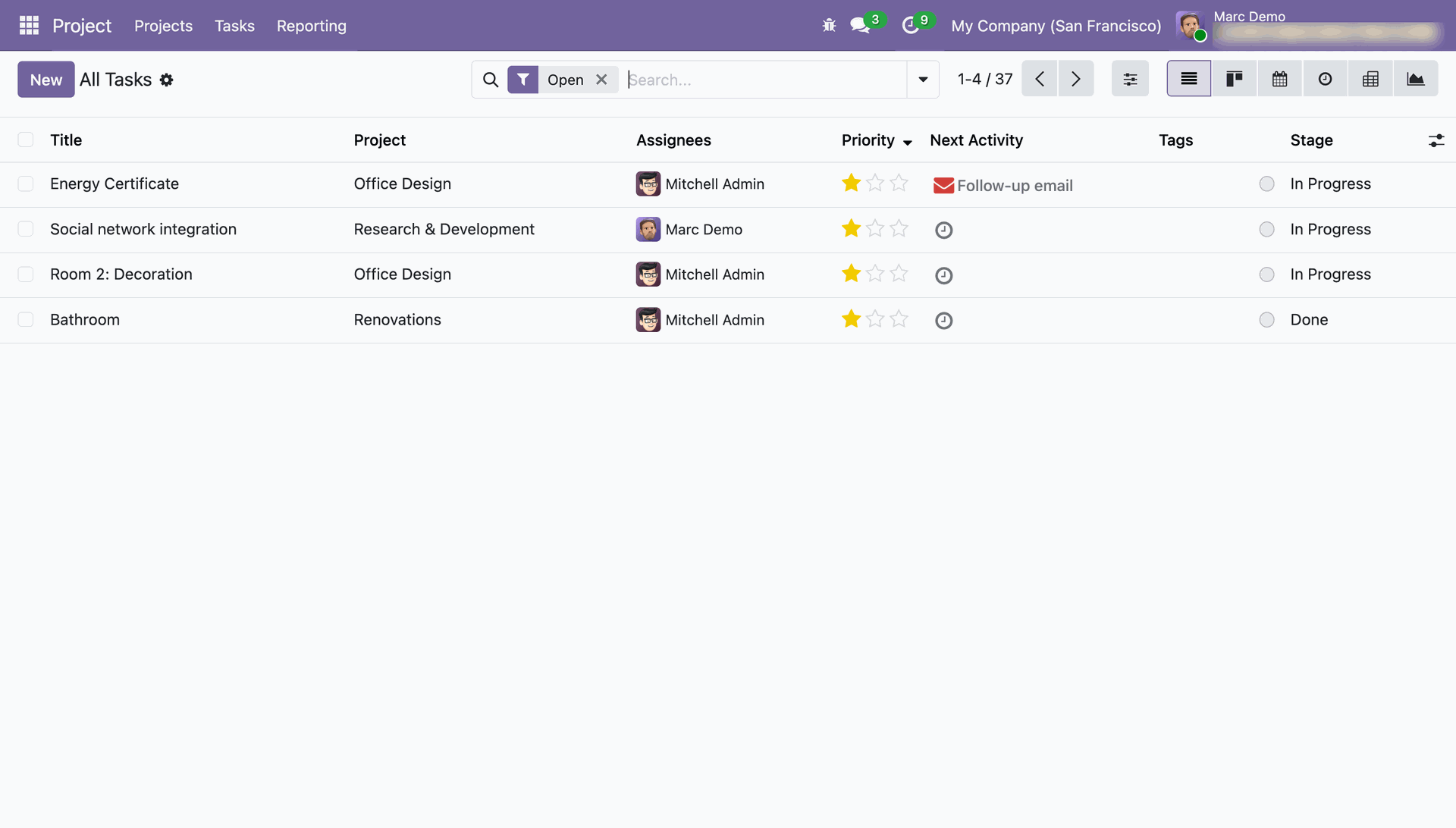Switch to Calendar view

(1279, 79)
